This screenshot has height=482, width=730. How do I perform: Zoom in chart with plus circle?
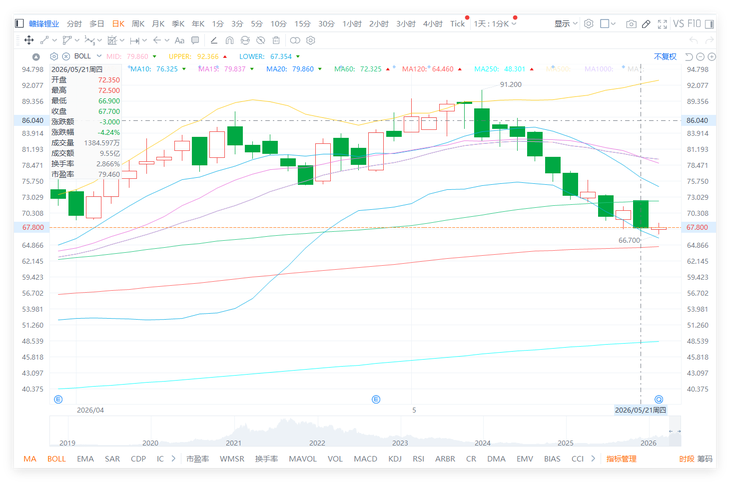tap(712, 57)
